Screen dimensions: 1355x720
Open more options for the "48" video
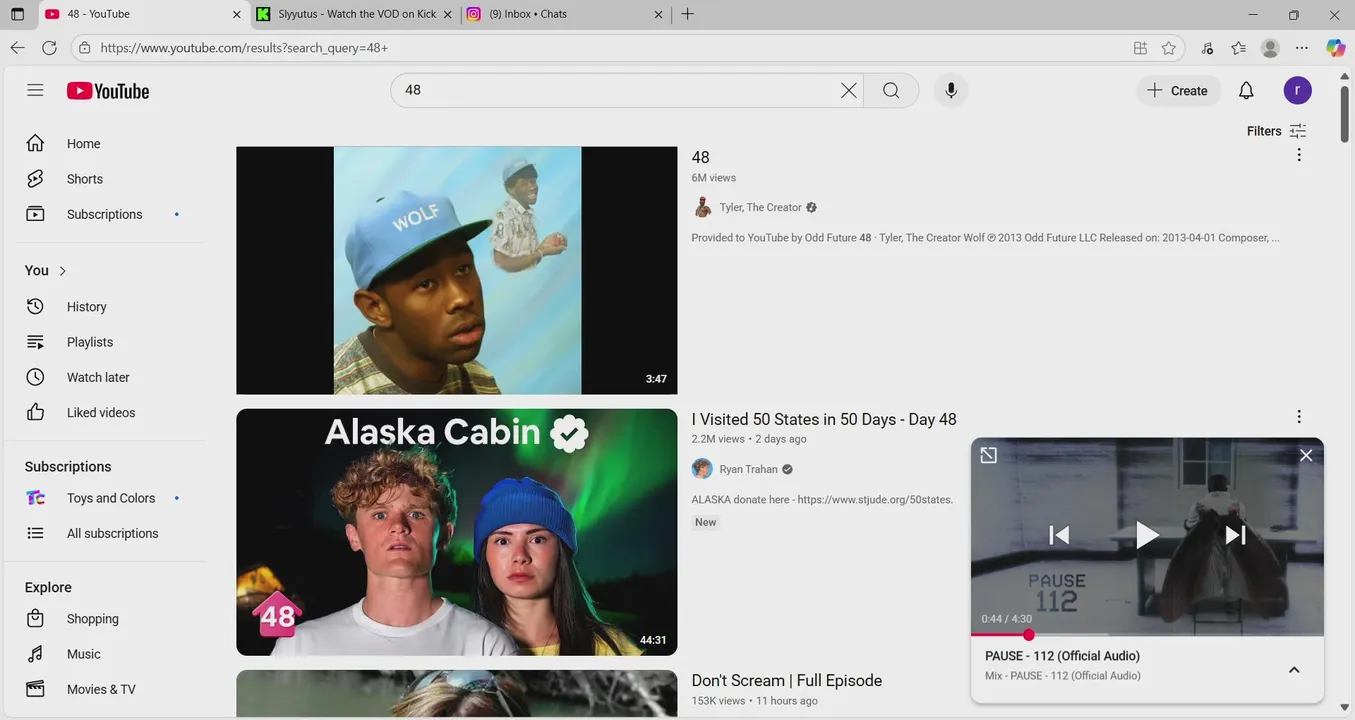[1298, 155]
